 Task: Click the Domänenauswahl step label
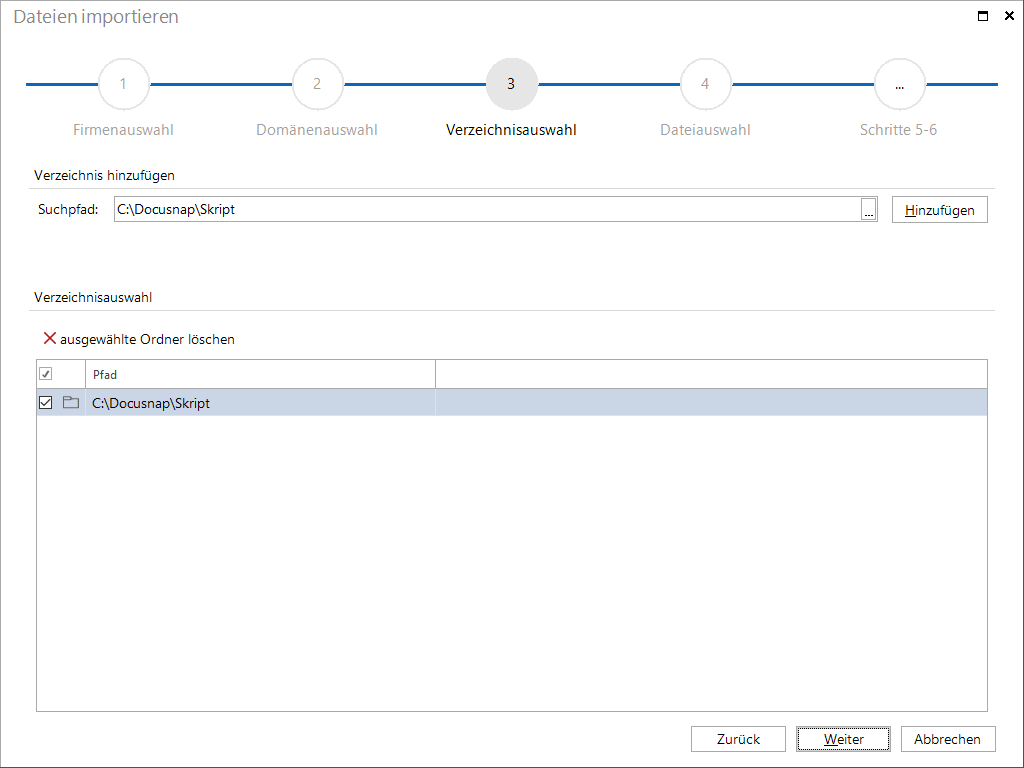click(317, 129)
